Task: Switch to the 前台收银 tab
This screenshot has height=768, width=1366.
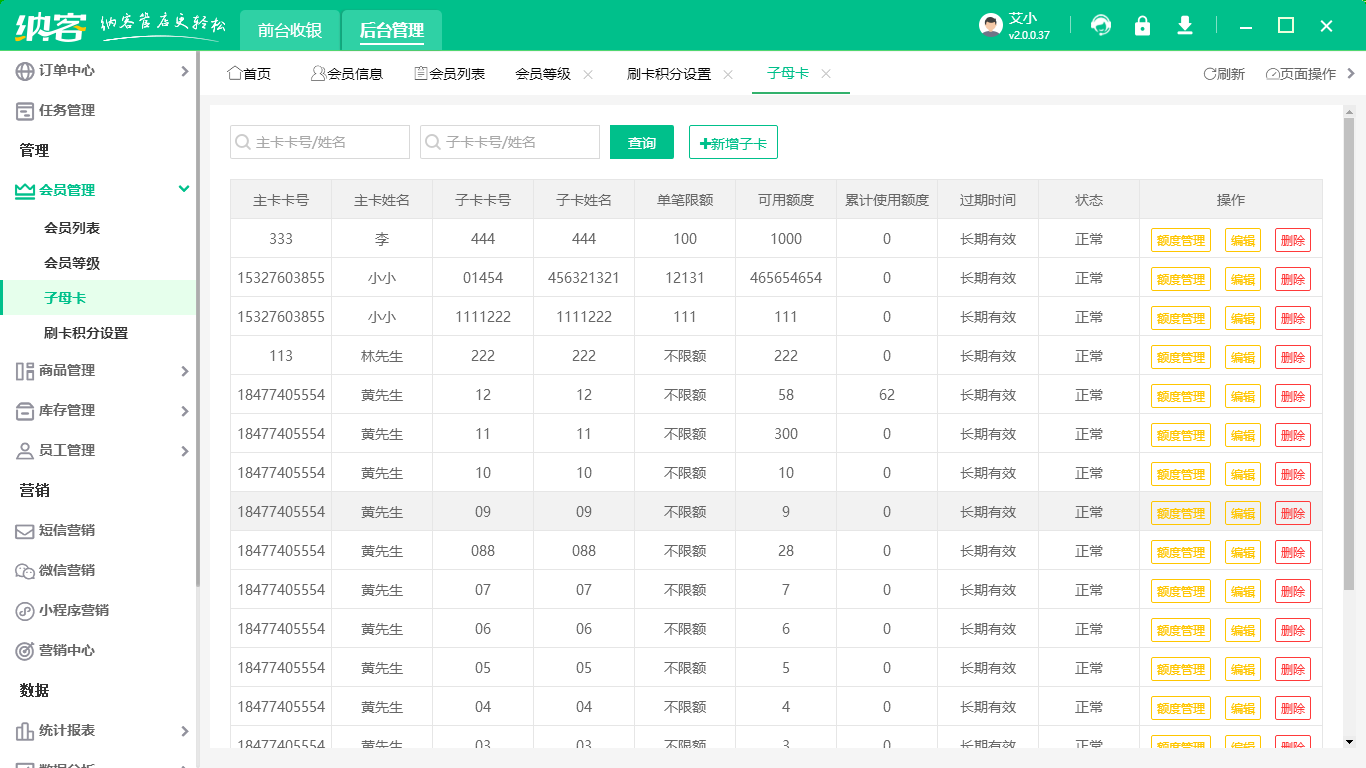Action: 290,30
